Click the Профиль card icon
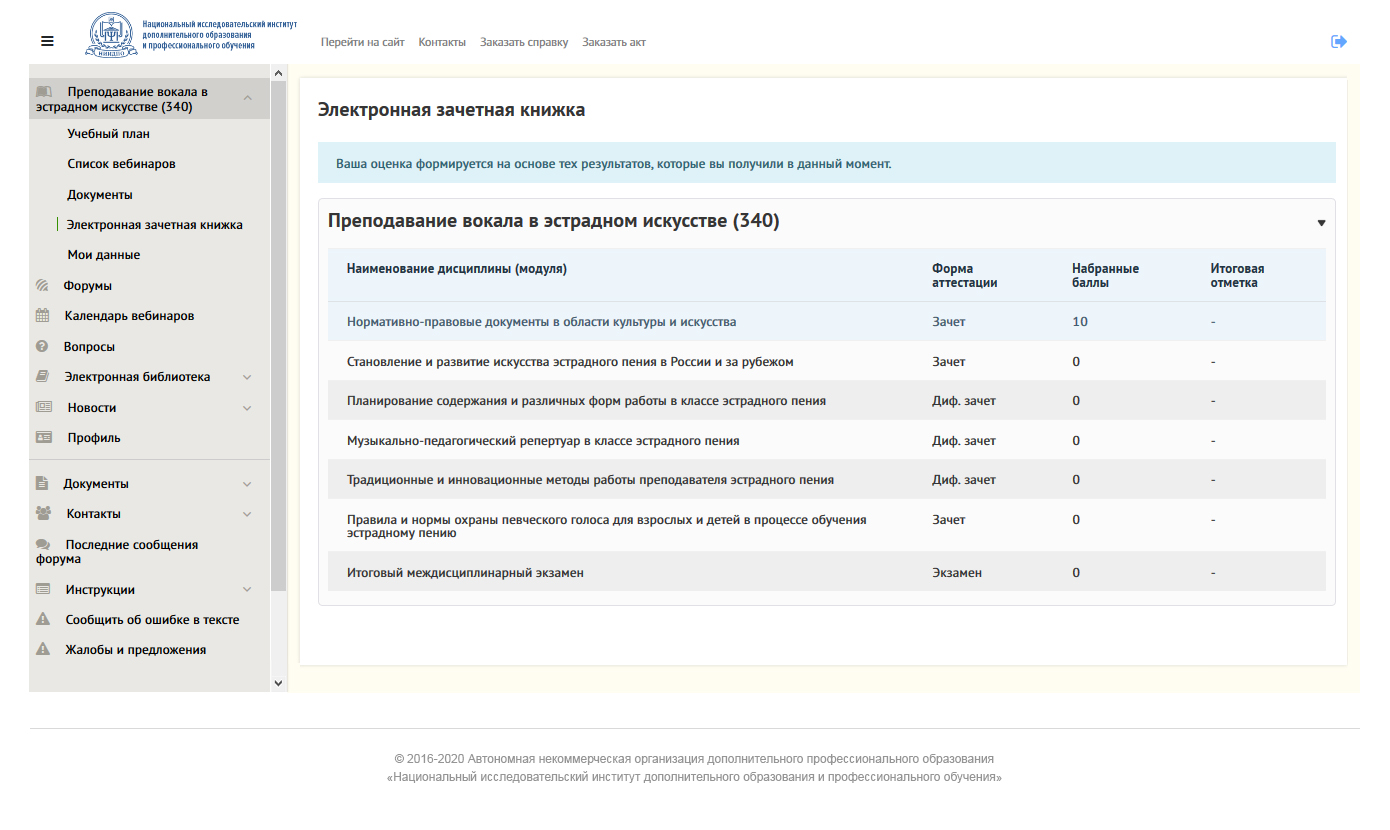1390x830 pixels. click(x=44, y=438)
